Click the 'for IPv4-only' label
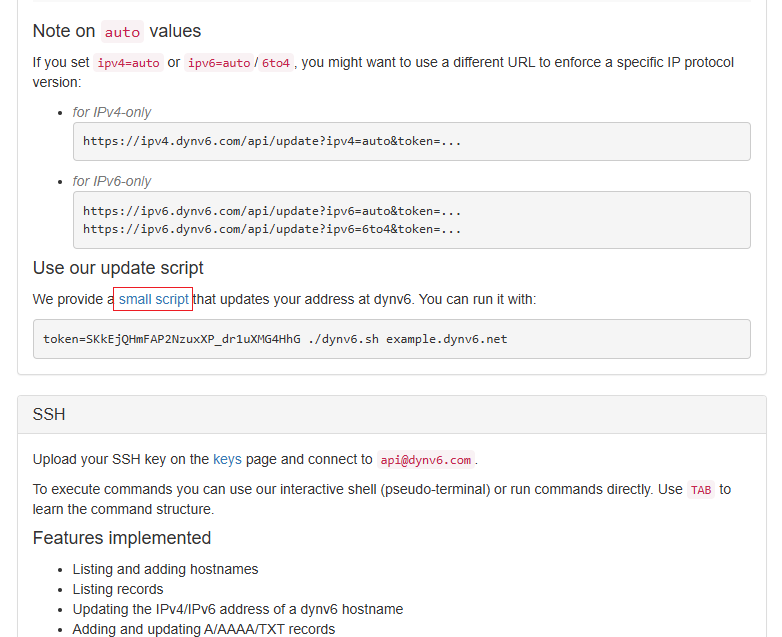The height and width of the screenshot is (637, 782). 112,112
